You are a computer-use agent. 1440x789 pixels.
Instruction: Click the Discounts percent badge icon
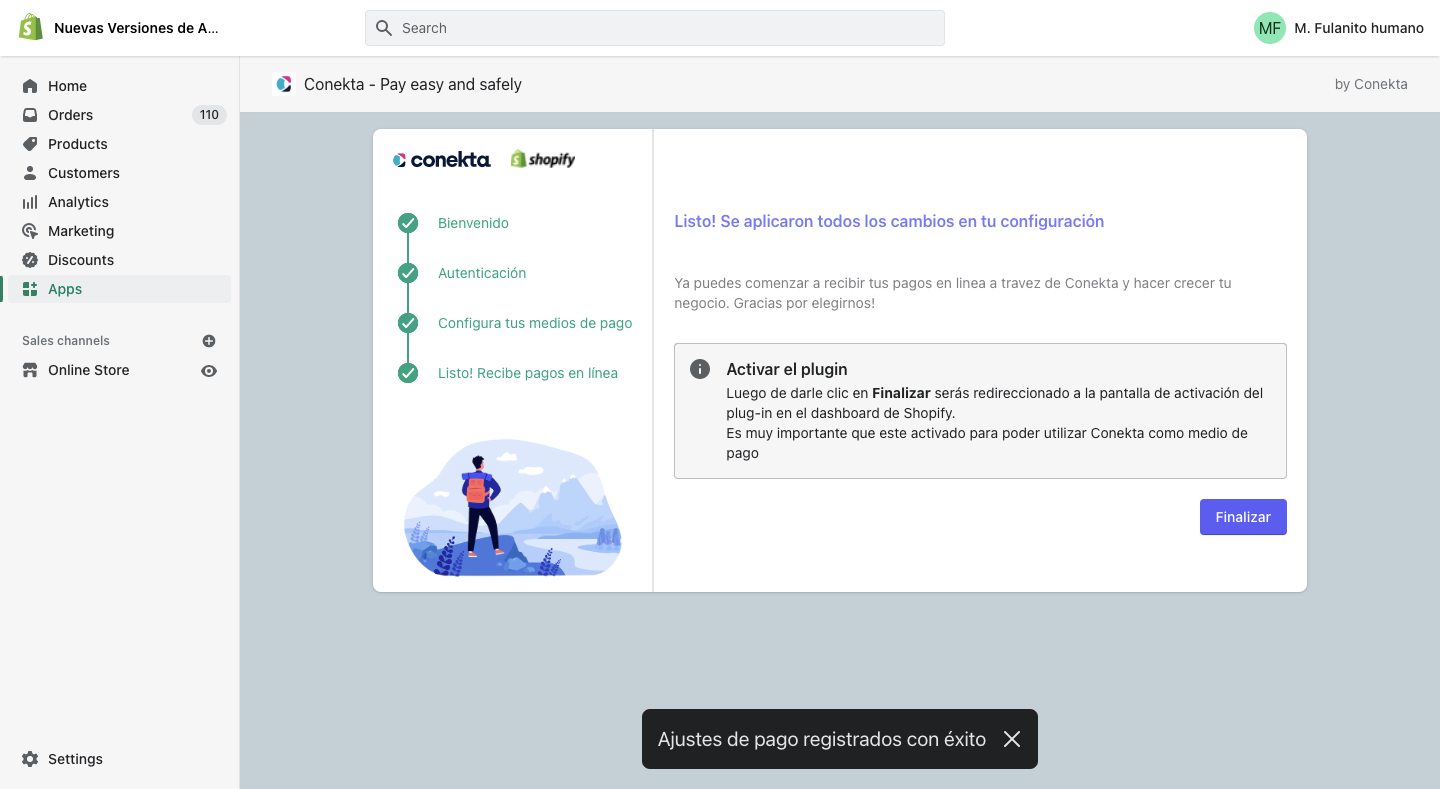coord(30,260)
